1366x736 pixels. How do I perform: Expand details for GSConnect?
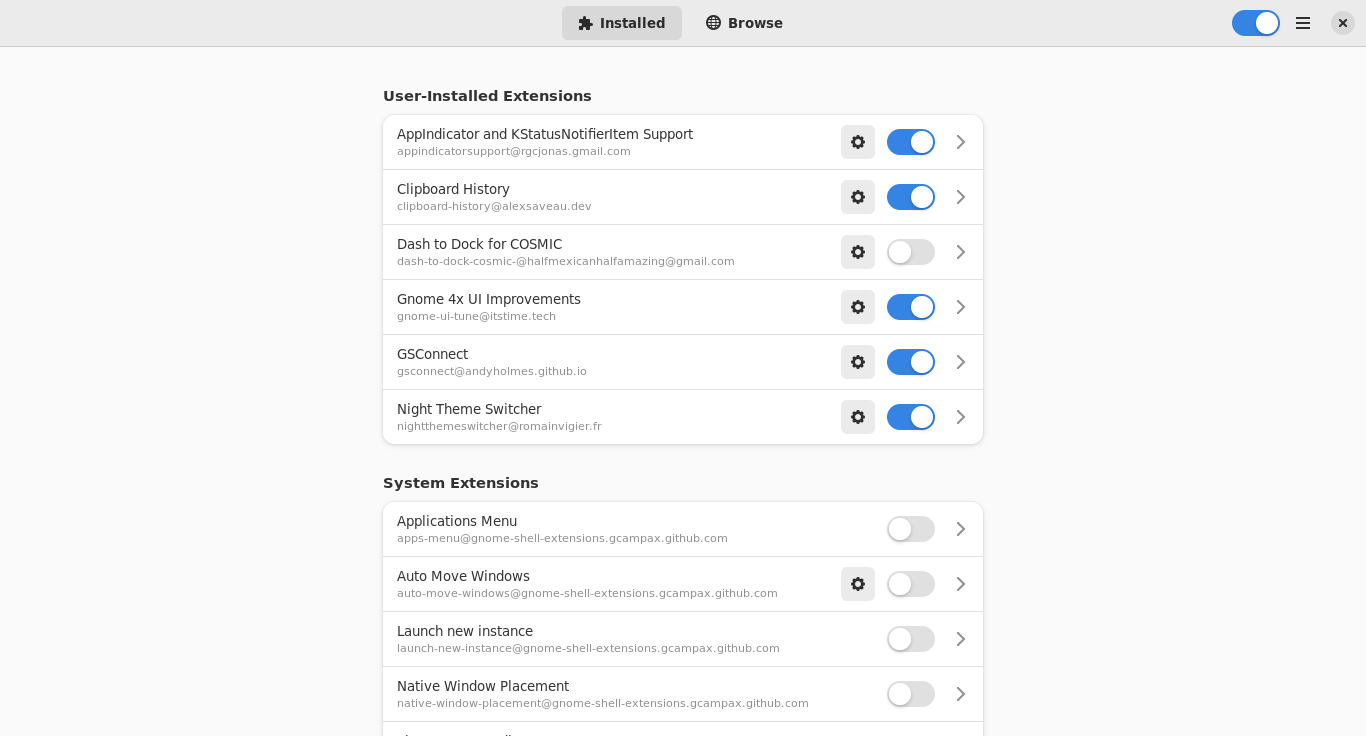960,362
